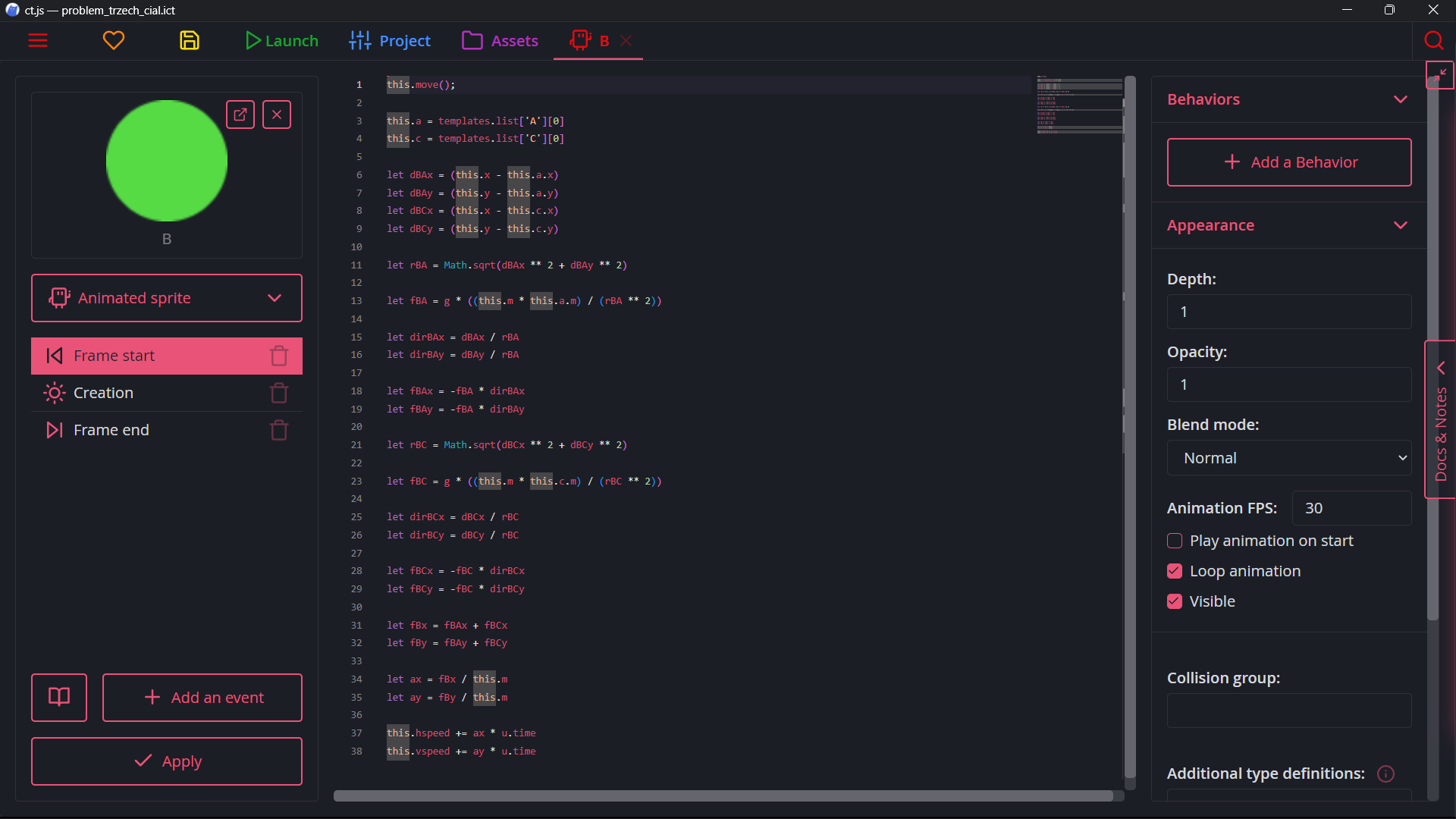Open the Animated sprite dropdown
The image size is (1456, 819).
click(x=167, y=298)
